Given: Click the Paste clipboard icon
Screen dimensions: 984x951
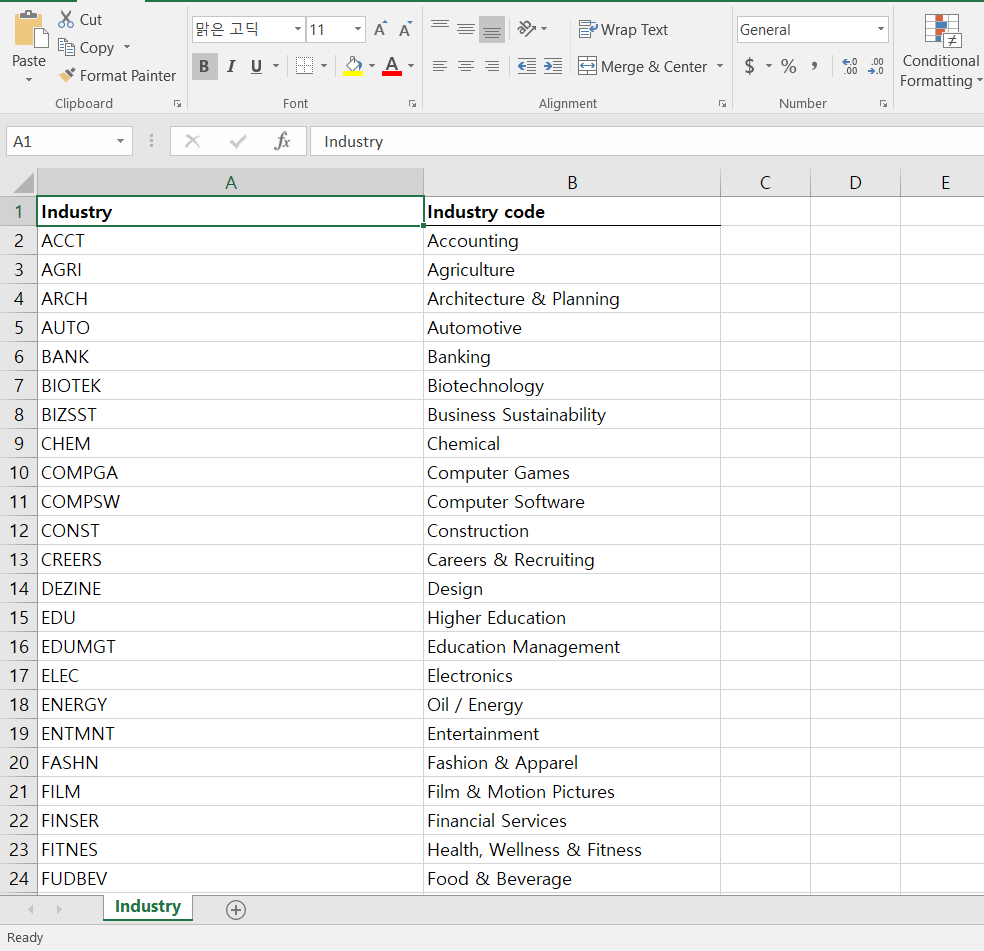Looking at the screenshot, I should point(30,30).
